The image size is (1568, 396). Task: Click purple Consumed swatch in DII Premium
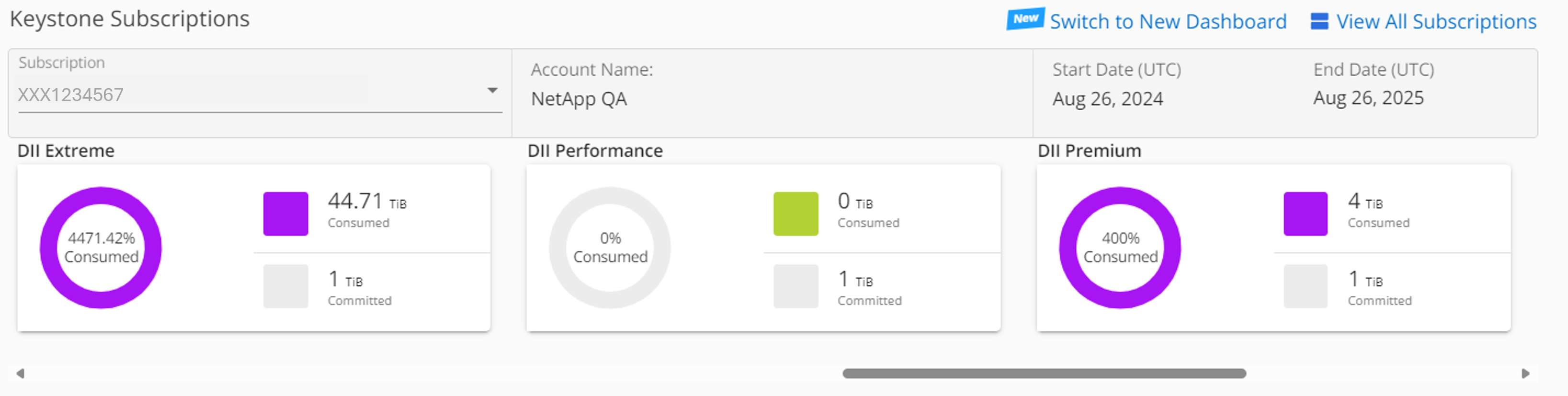[1305, 214]
